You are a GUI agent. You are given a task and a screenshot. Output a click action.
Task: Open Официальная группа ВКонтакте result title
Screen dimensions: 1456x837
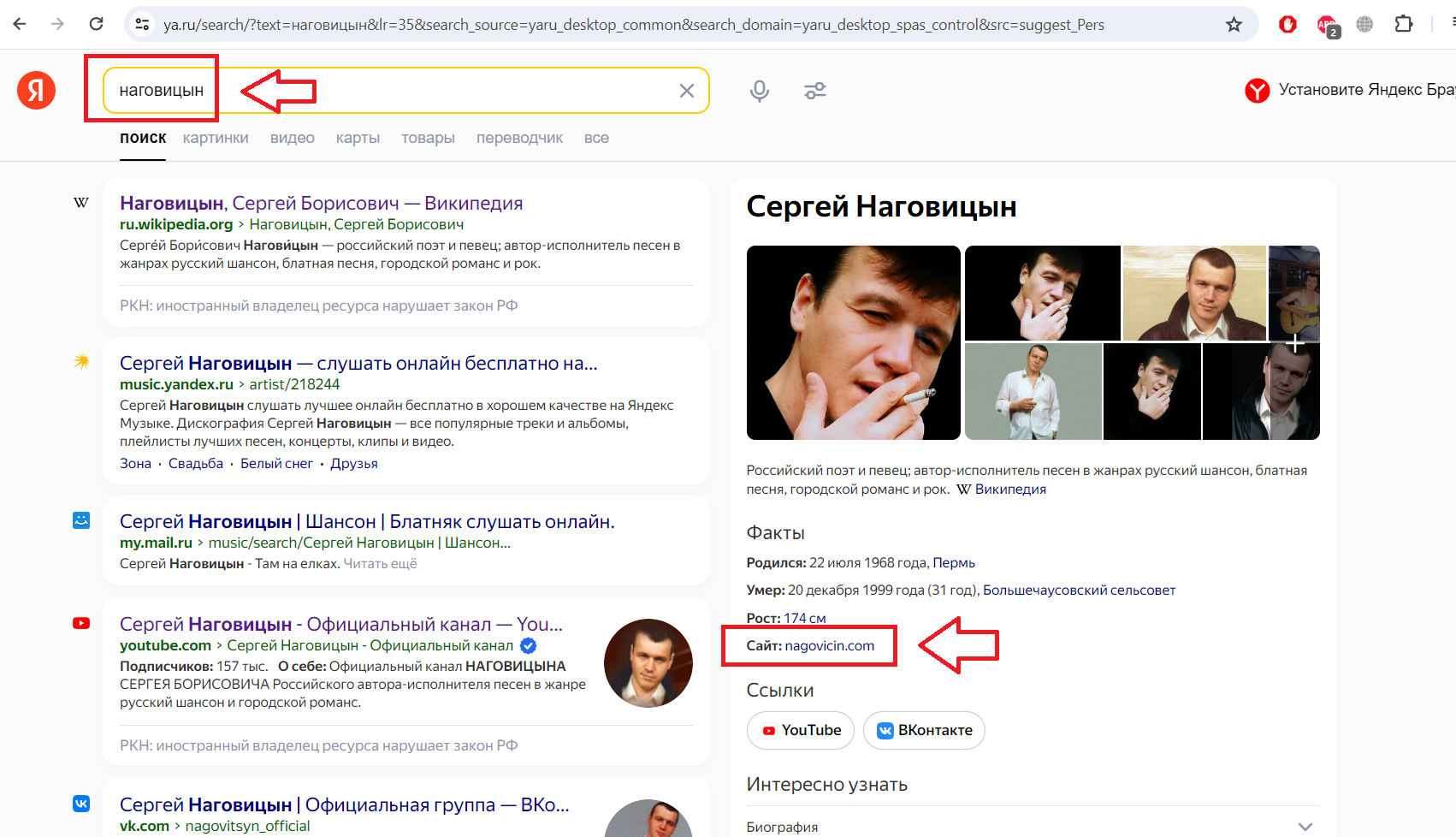click(345, 804)
